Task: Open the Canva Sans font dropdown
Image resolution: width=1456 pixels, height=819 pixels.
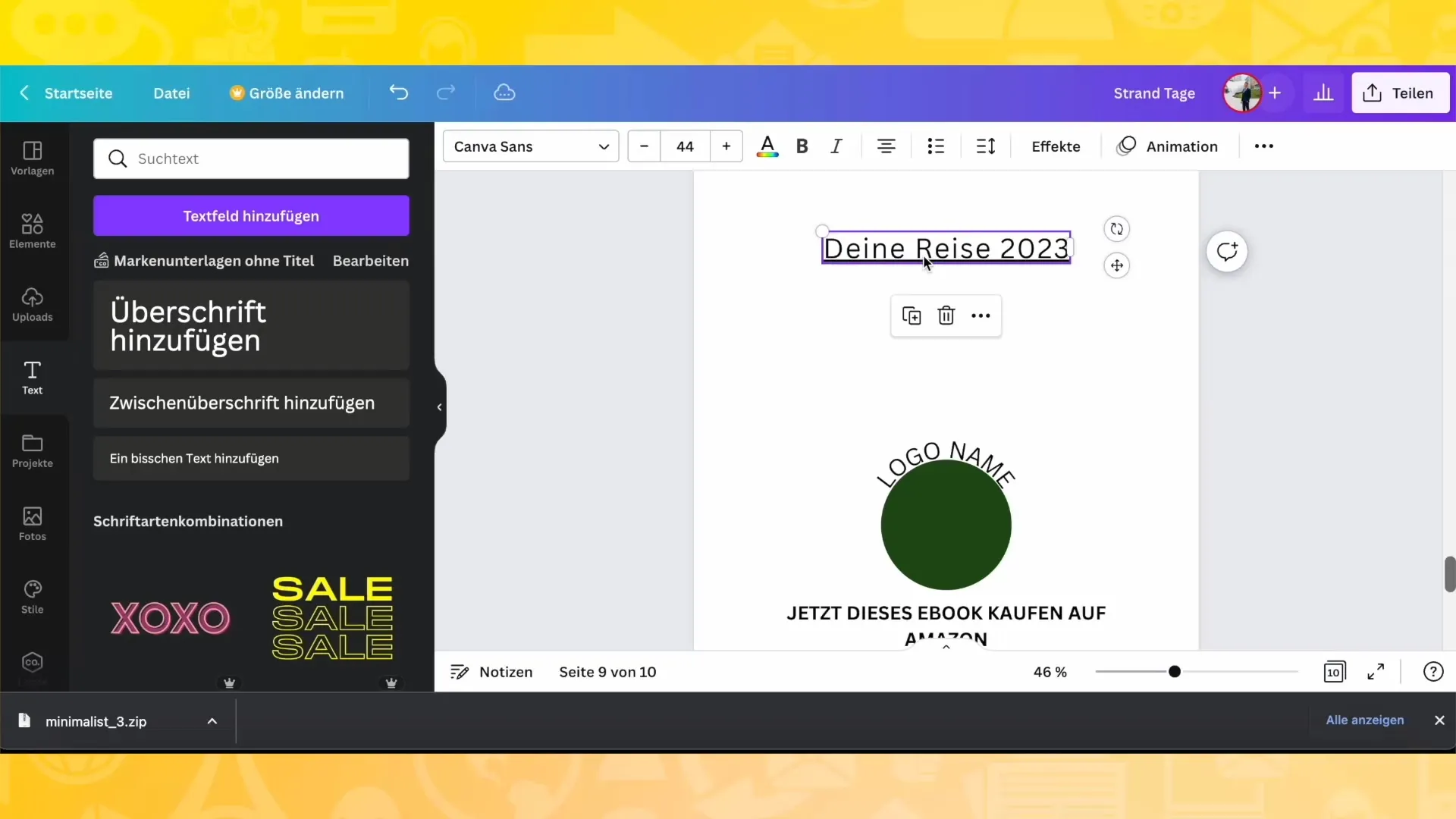Action: (x=531, y=146)
